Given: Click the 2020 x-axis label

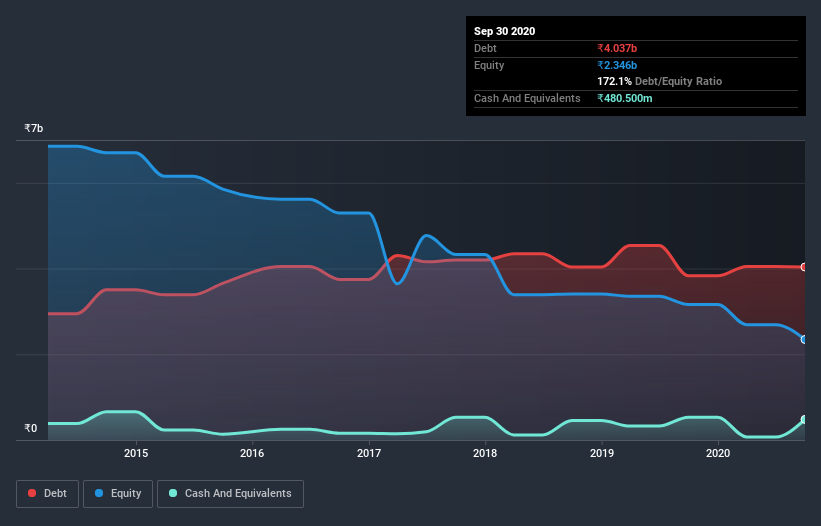Looking at the screenshot, I should coord(718,453).
